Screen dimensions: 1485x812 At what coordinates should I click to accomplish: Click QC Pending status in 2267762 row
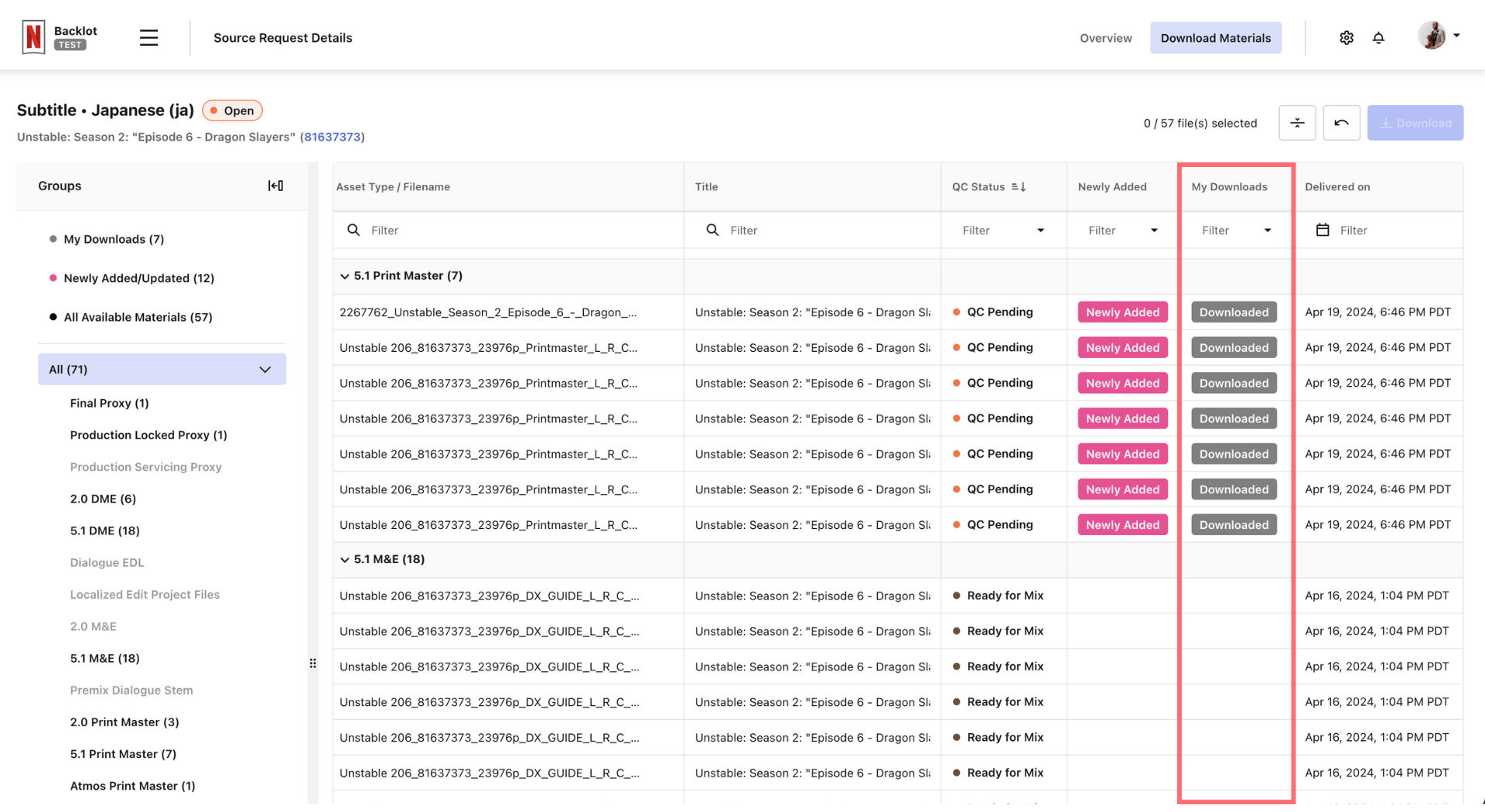coord(992,312)
